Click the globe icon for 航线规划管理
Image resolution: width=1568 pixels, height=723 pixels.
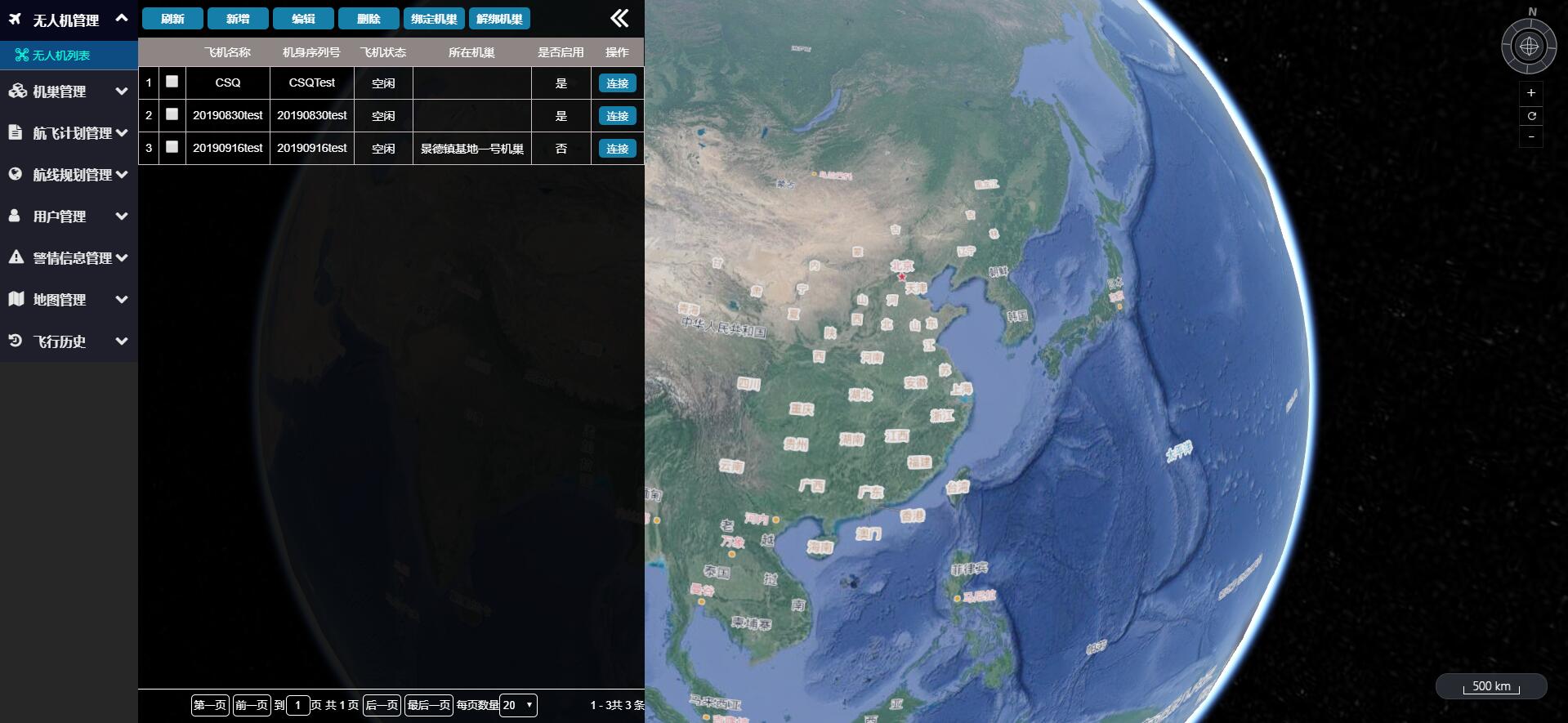pos(16,173)
